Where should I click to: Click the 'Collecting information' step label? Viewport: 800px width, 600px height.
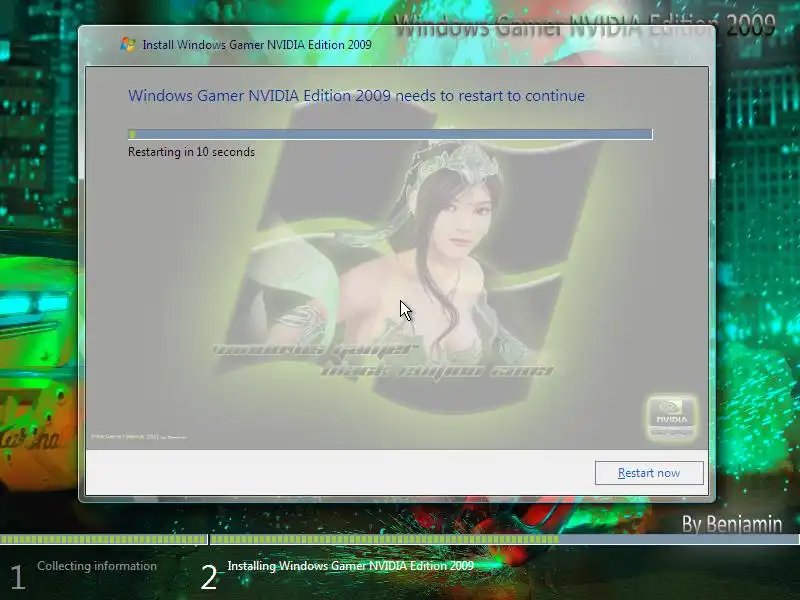[x=97, y=566]
